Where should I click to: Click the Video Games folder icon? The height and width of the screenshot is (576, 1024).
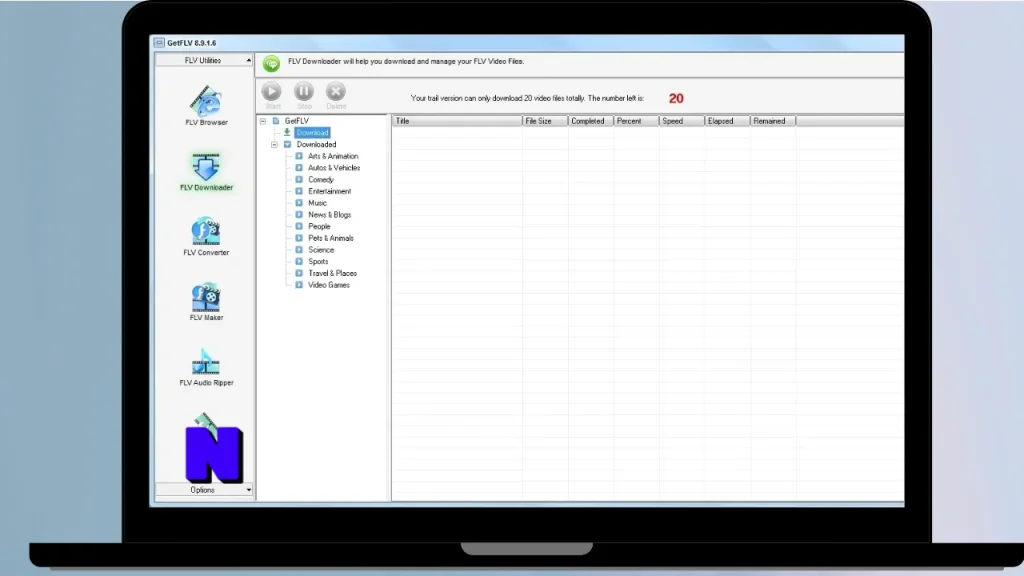[299, 285]
